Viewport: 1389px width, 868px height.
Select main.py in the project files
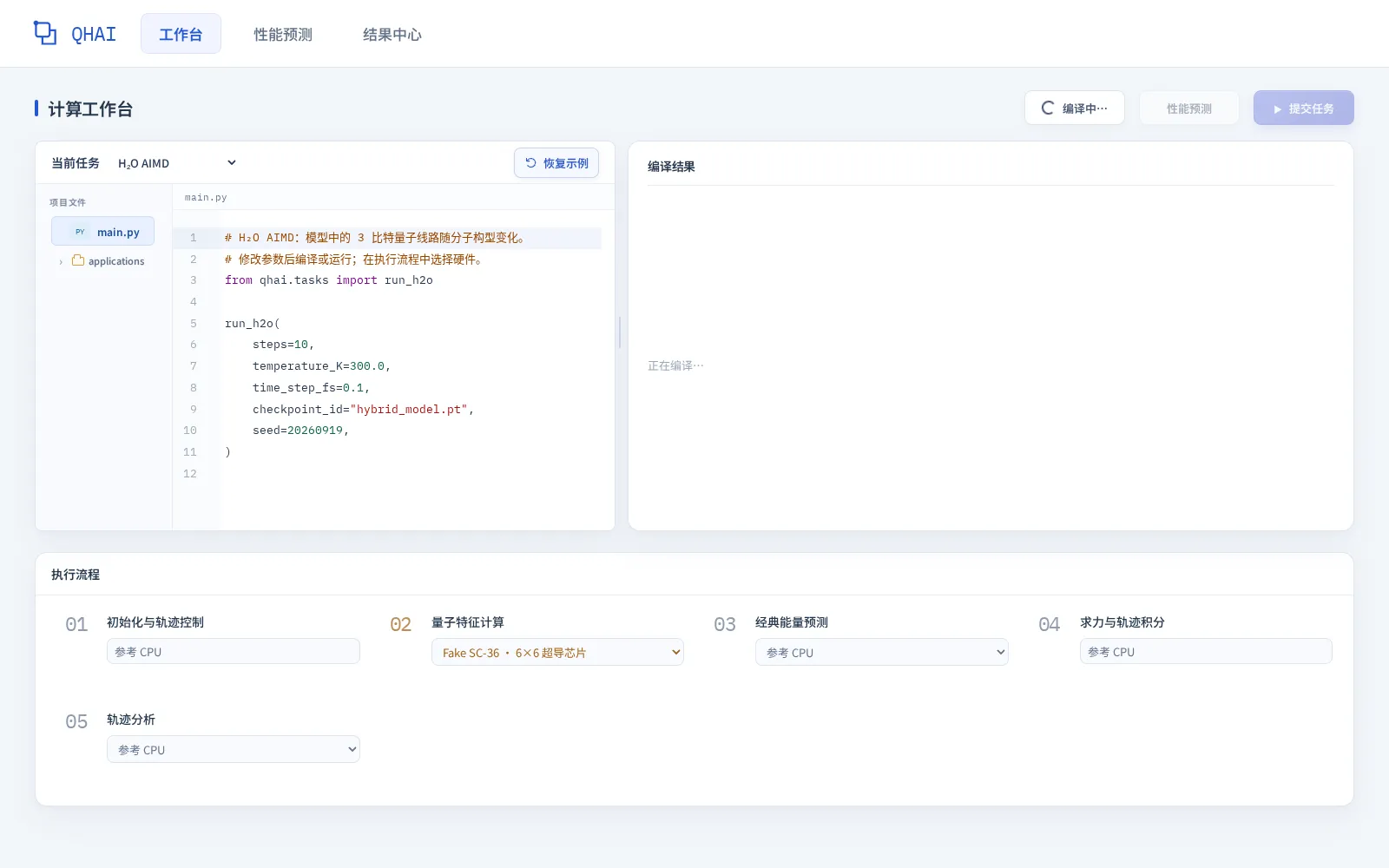(x=102, y=232)
